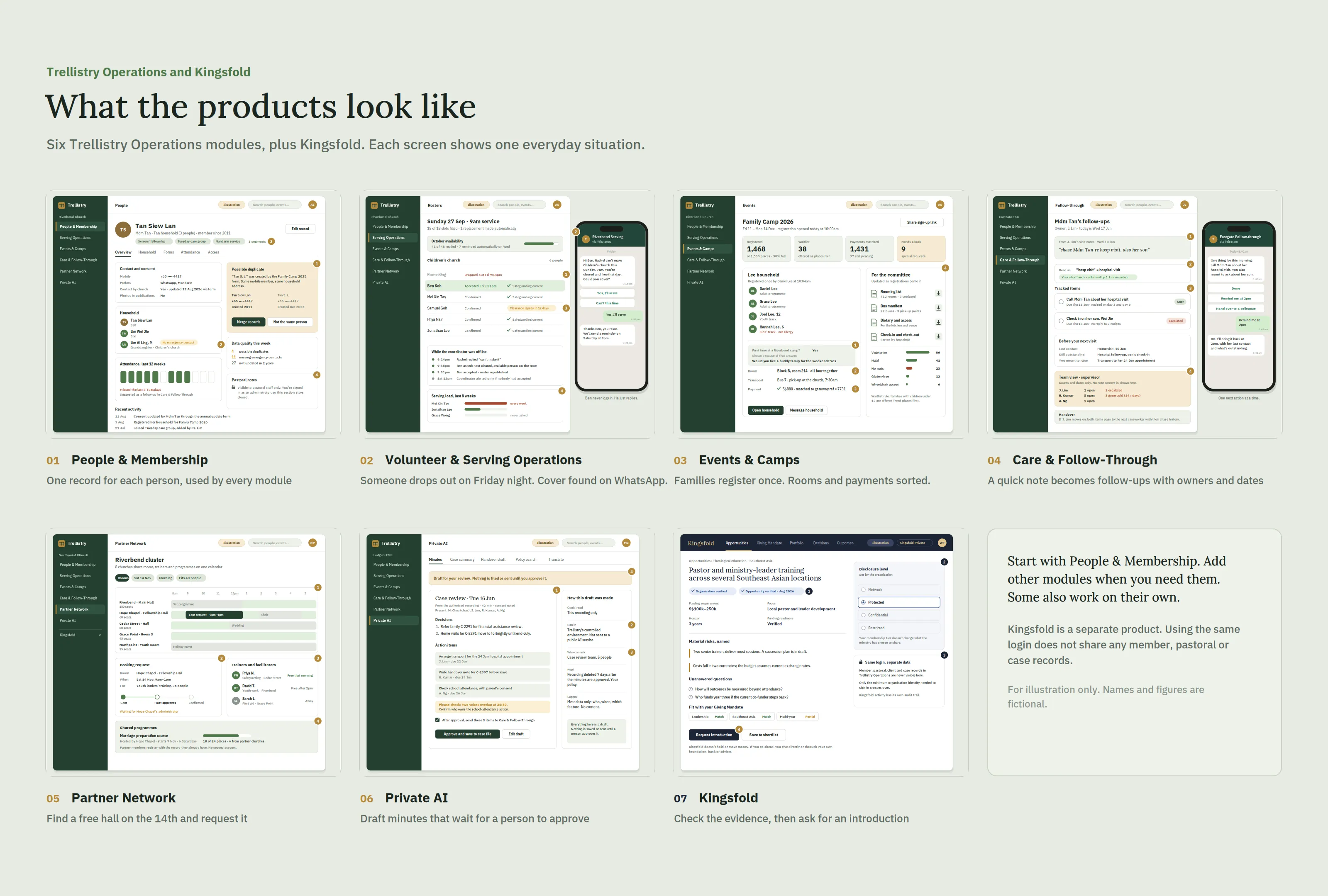Download the Dietary and access report

coord(938,322)
